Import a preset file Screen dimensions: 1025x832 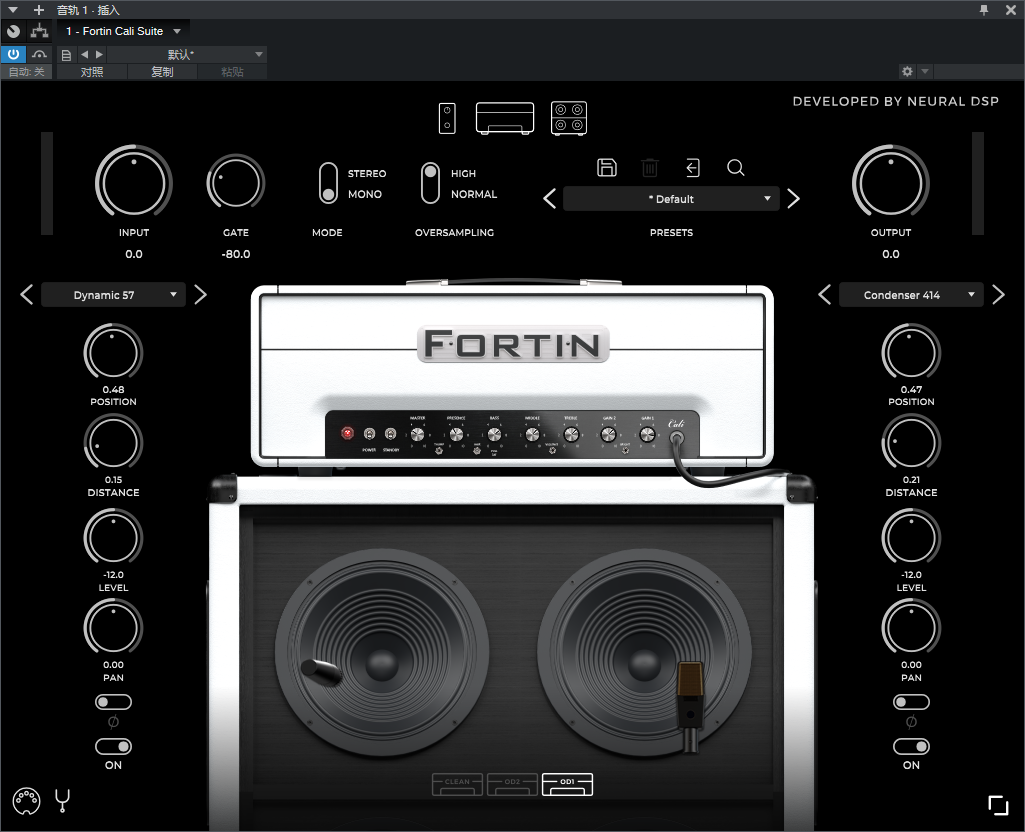[x=693, y=168]
